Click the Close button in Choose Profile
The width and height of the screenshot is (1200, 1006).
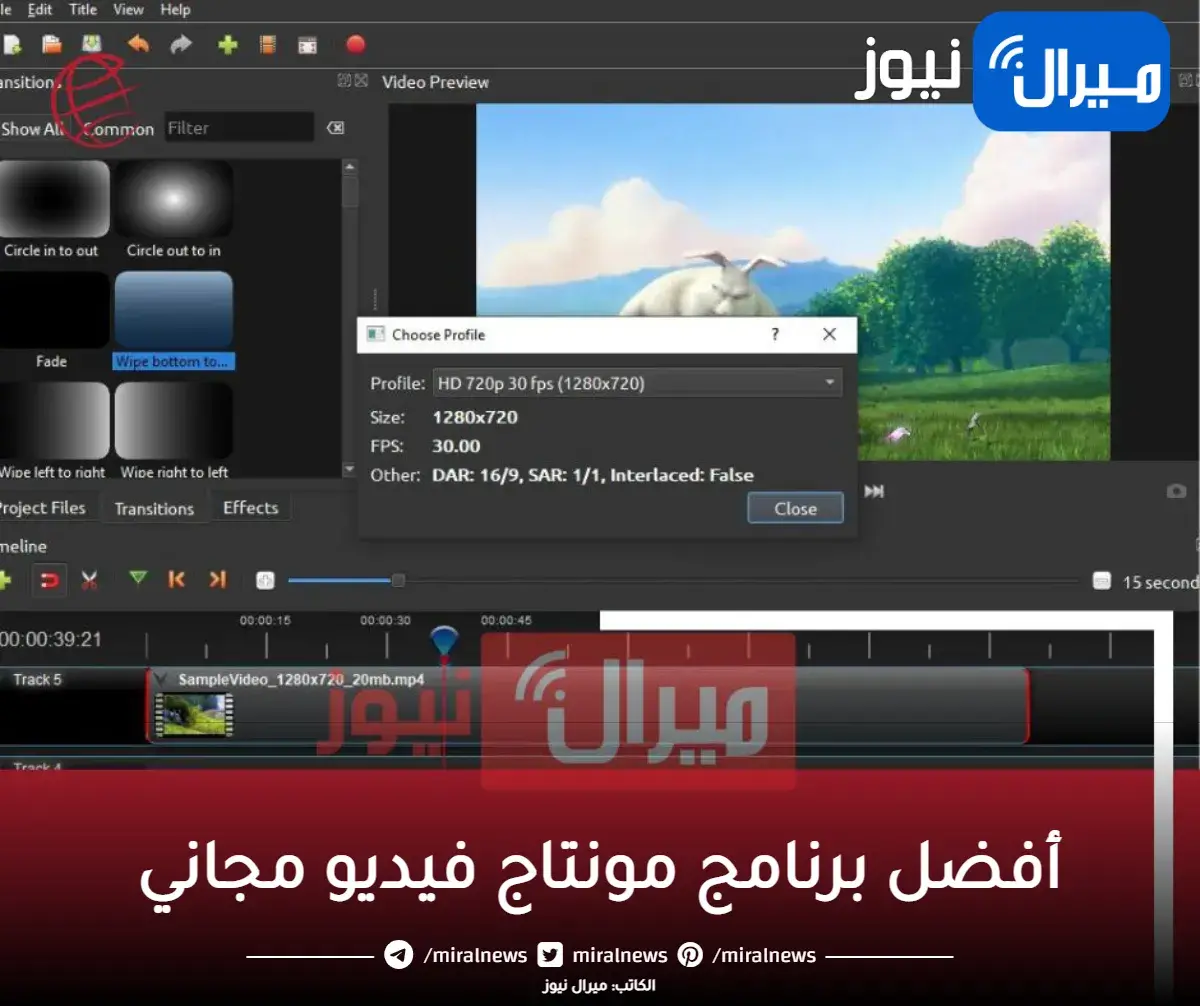(795, 508)
